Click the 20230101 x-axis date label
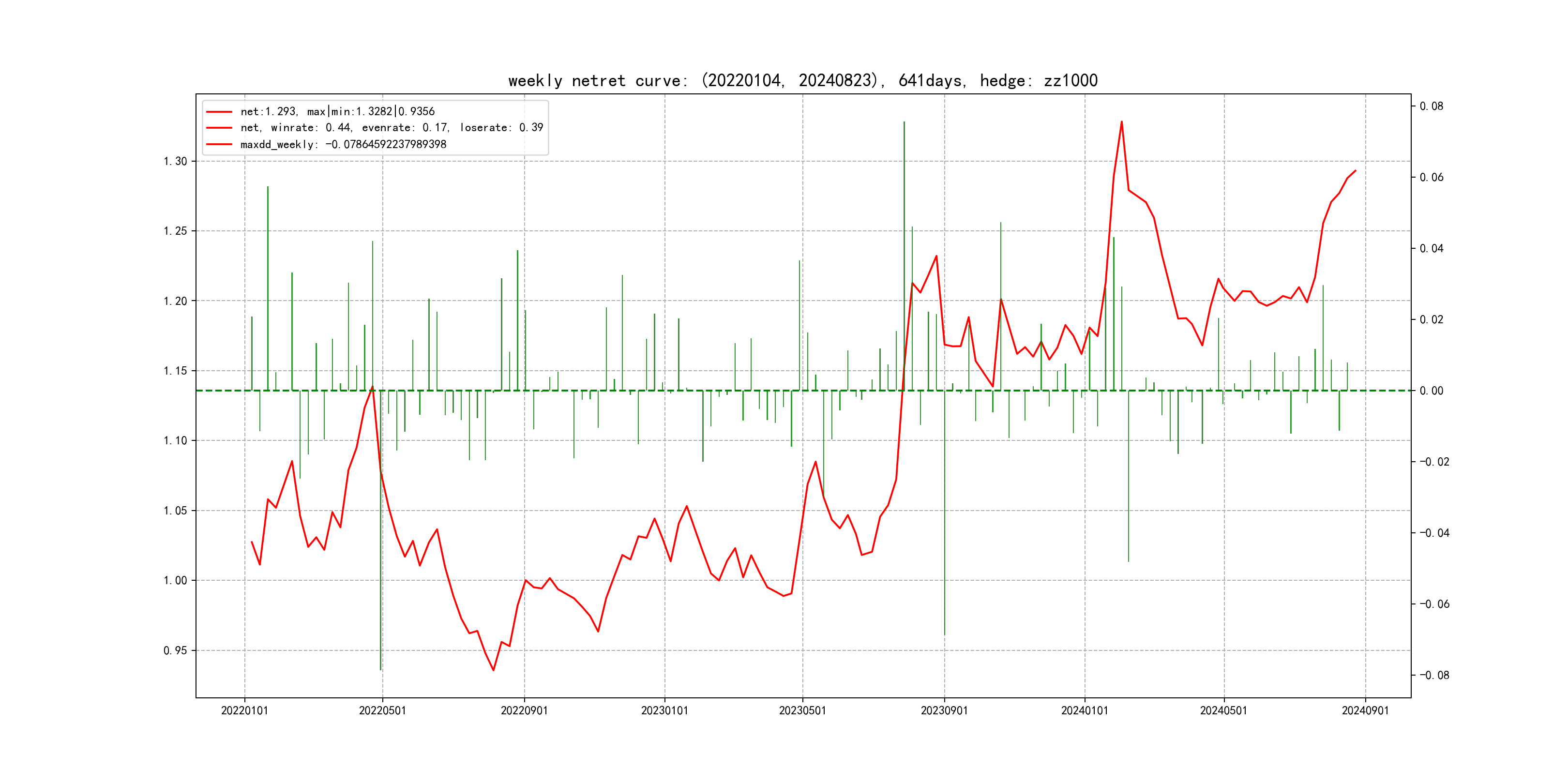 (x=664, y=710)
